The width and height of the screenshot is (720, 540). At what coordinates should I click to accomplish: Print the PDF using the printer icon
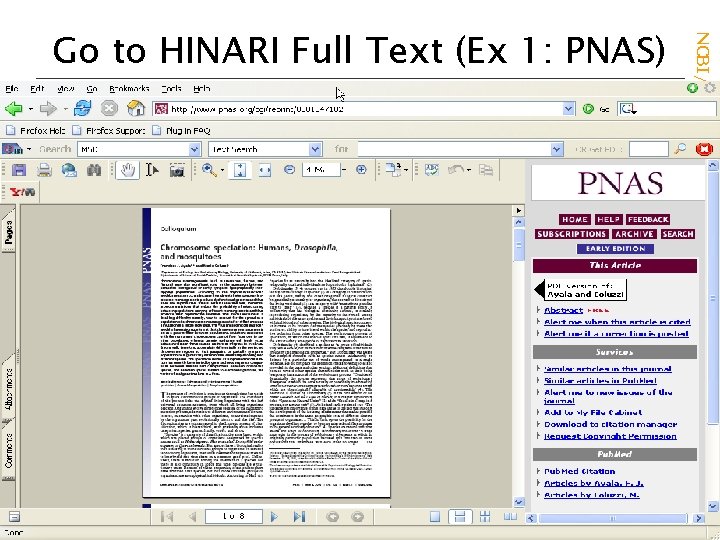pos(44,170)
